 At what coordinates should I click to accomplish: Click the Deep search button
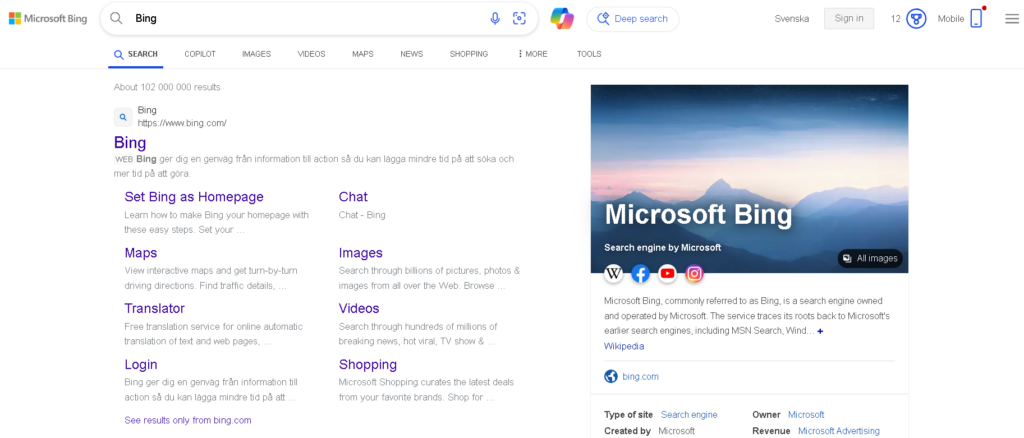click(x=633, y=19)
